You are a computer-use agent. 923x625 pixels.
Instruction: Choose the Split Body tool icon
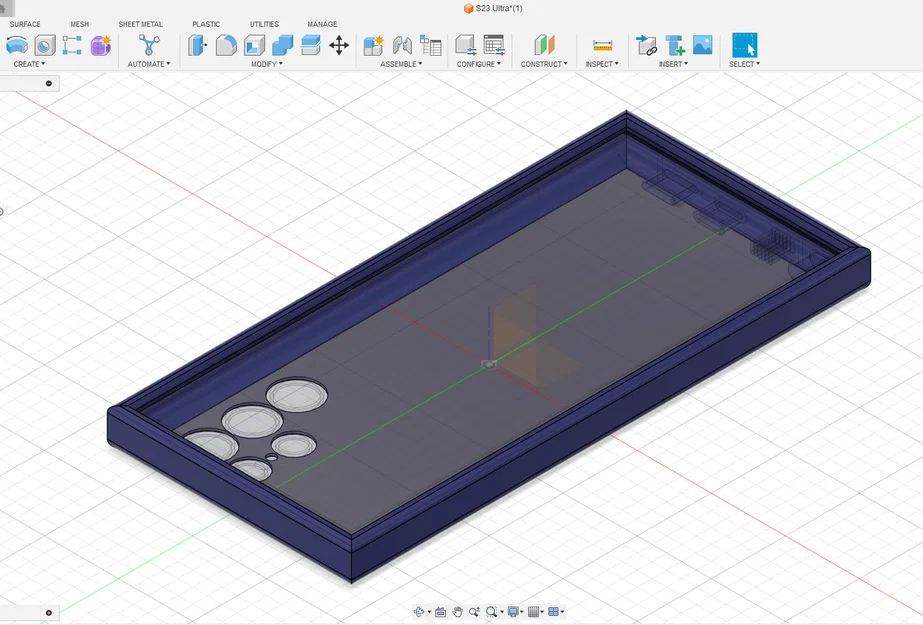click(311, 45)
